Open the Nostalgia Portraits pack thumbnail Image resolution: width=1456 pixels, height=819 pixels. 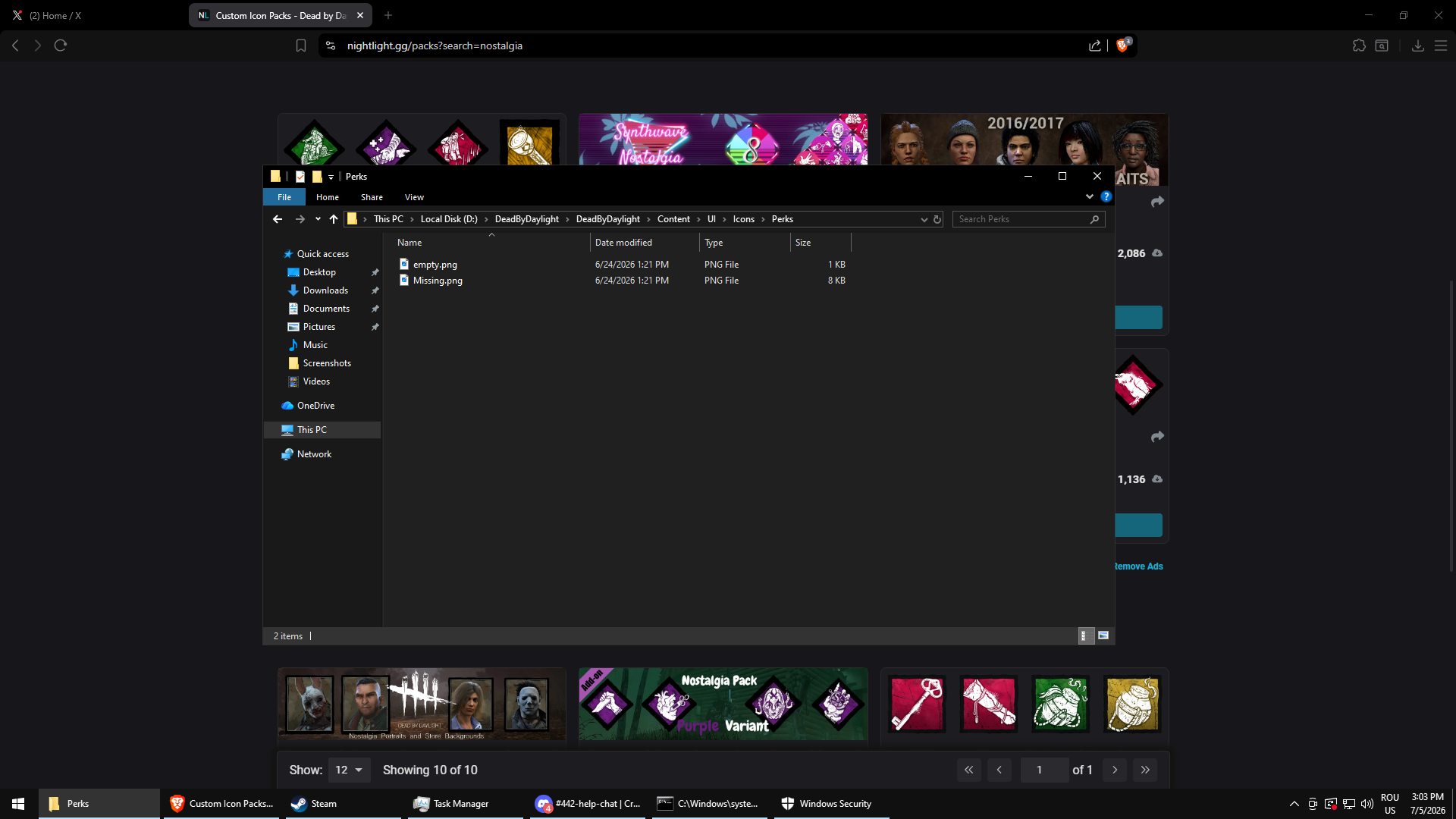(422, 704)
